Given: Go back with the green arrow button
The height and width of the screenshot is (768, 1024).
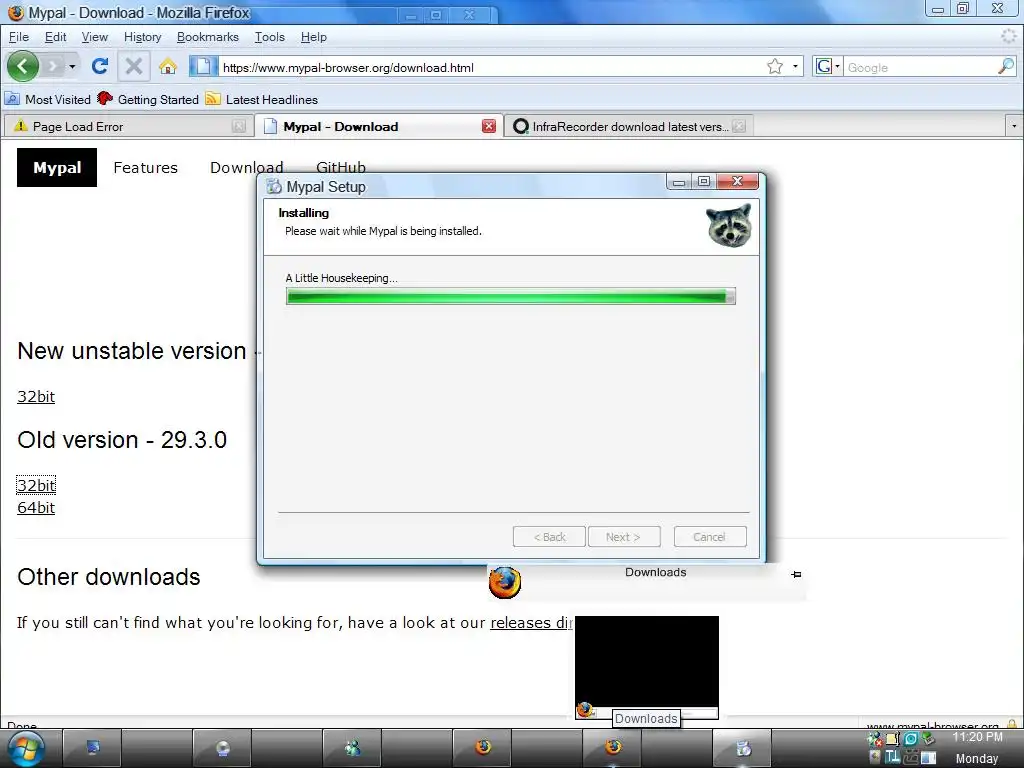Looking at the screenshot, I should pos(23,66).
